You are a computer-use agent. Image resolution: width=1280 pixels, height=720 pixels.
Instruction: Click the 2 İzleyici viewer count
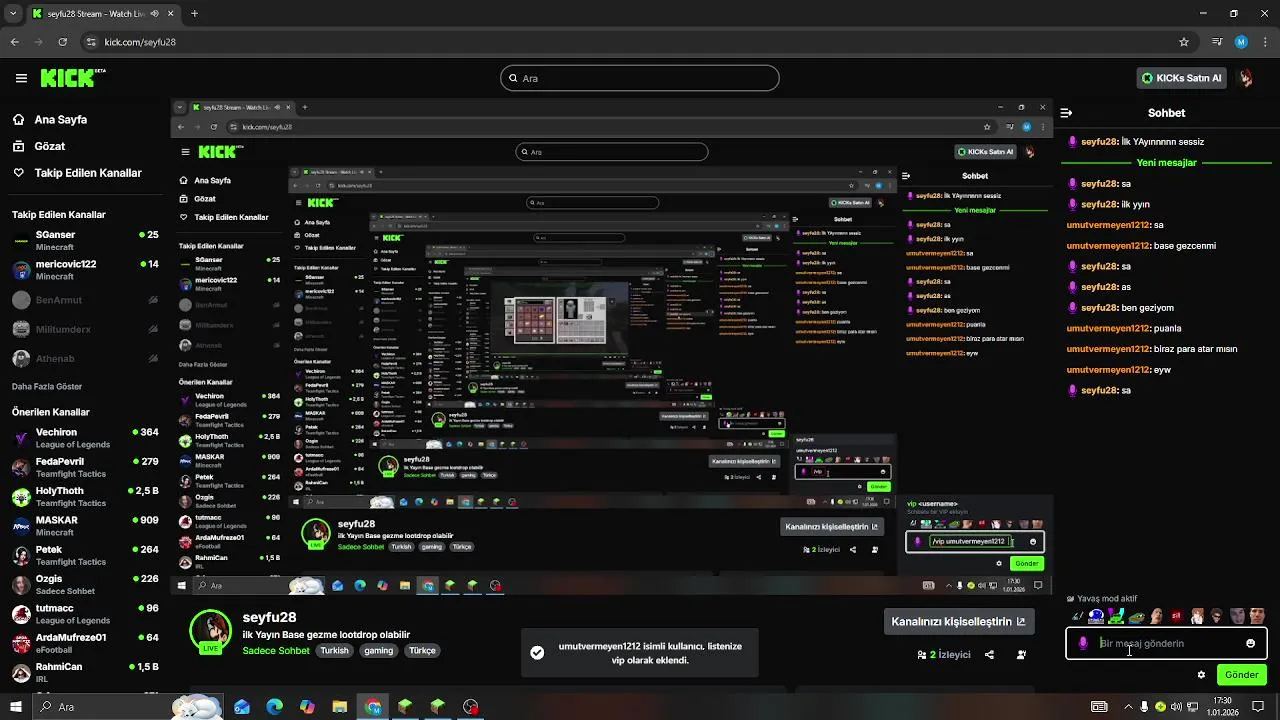pos(944,655)
